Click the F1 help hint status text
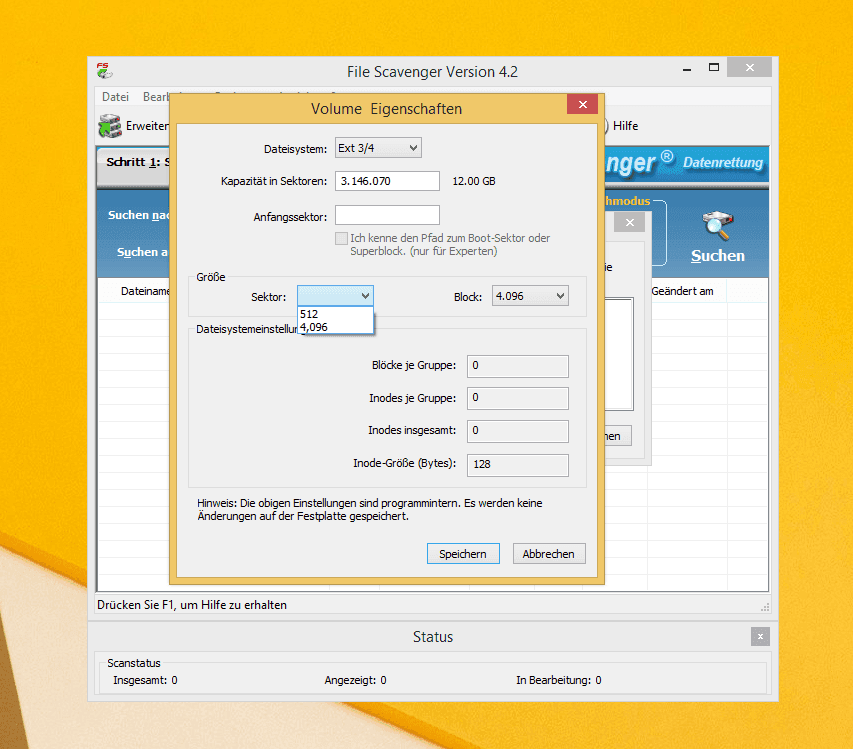This screenshot has height=749, width=853. click(x=191, y=605)
